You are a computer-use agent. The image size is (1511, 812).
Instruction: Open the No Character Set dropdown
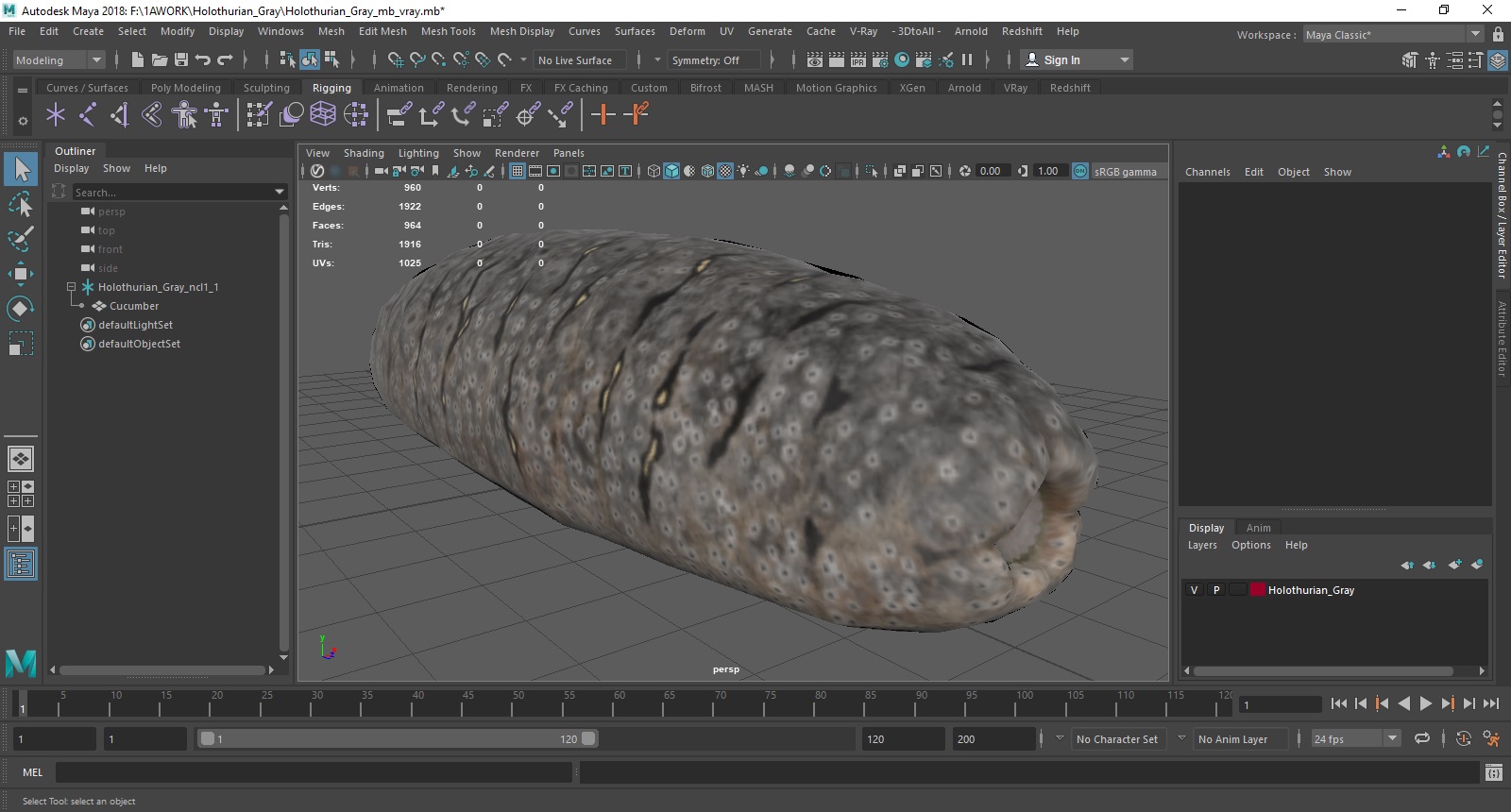[1117, 738]
